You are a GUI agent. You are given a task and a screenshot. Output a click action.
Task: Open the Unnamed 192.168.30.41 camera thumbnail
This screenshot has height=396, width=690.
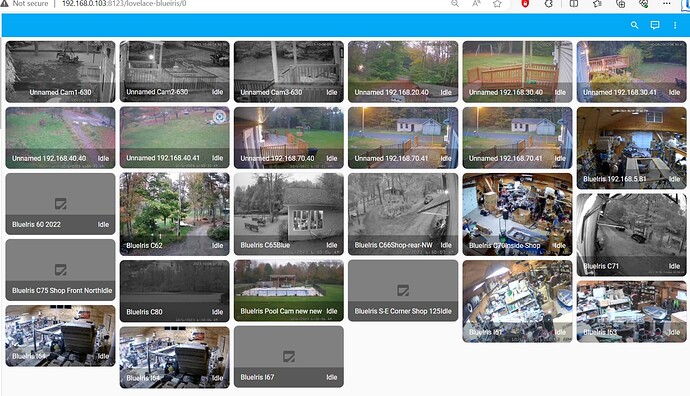pyautogui.click(x=631, y=72)
